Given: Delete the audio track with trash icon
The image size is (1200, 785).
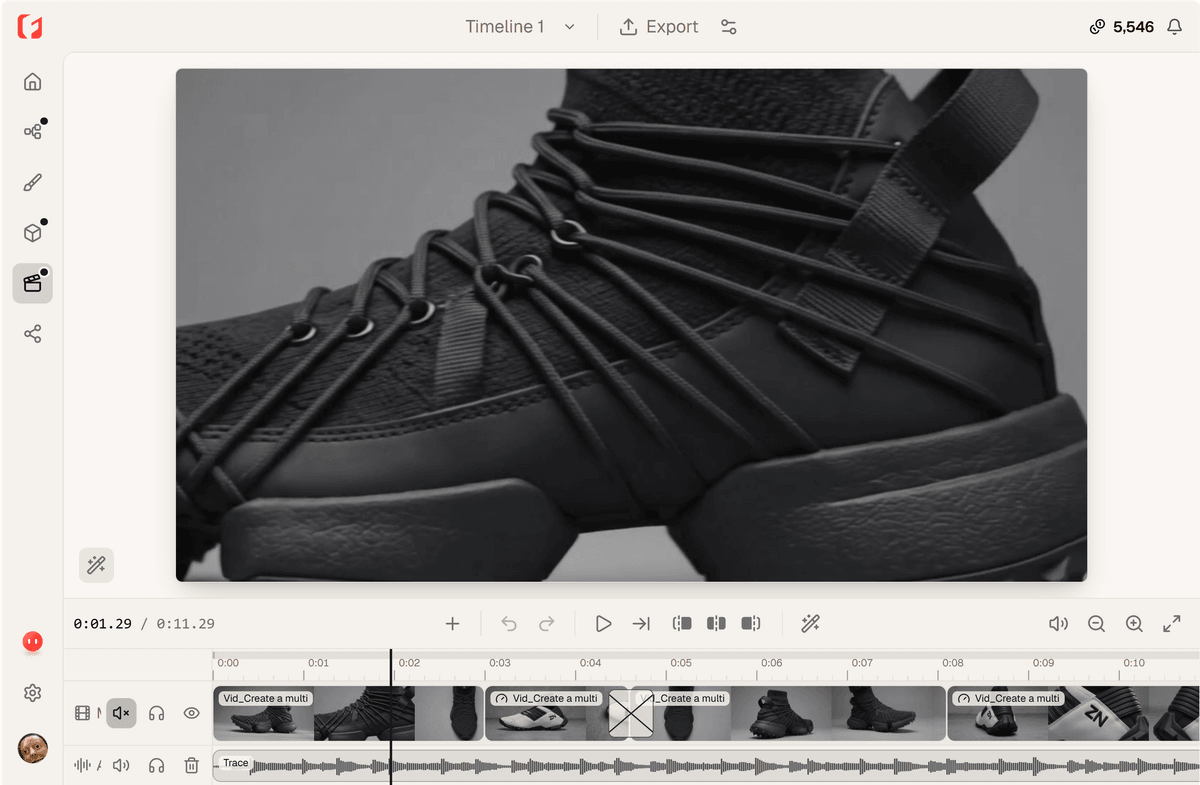Looking at the screenshot, I should point(191,765).
